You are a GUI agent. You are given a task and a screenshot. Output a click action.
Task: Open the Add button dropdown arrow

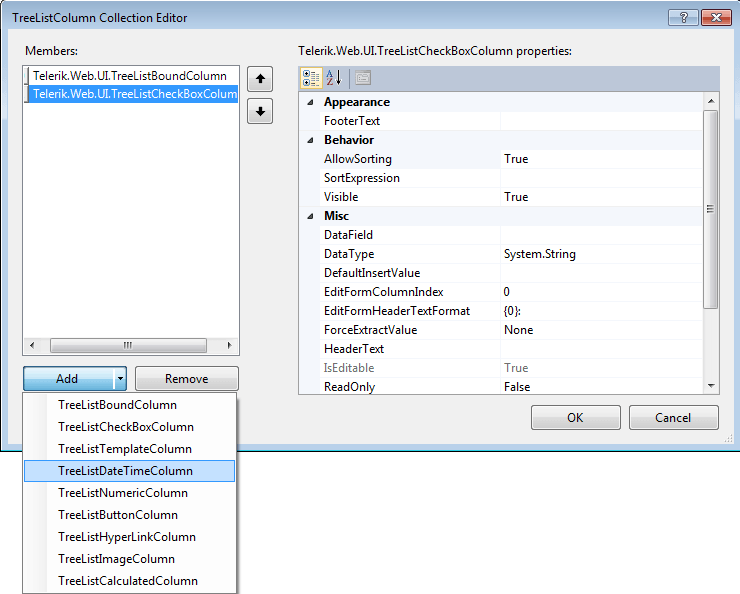point(120,378)
